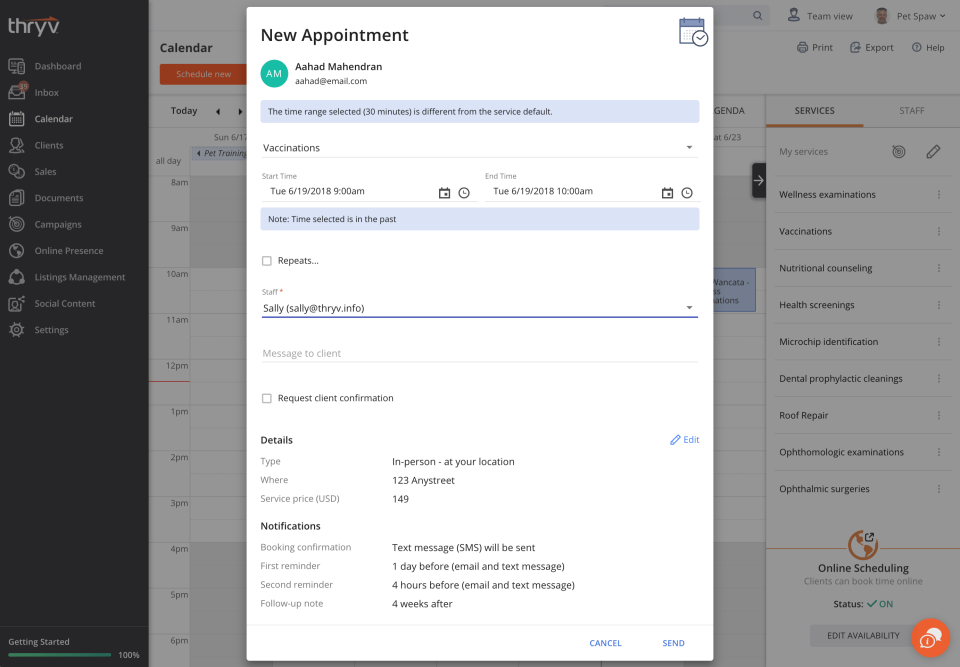
Task: Enable the Repeats checkbox
Action: pyautogui.click(x=267, y=261)
